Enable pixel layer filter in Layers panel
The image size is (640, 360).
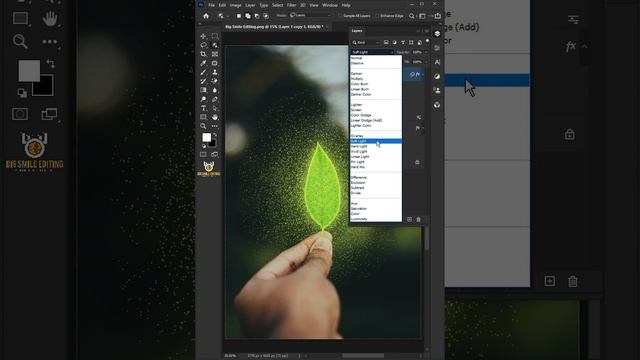[x=386, y=42]
